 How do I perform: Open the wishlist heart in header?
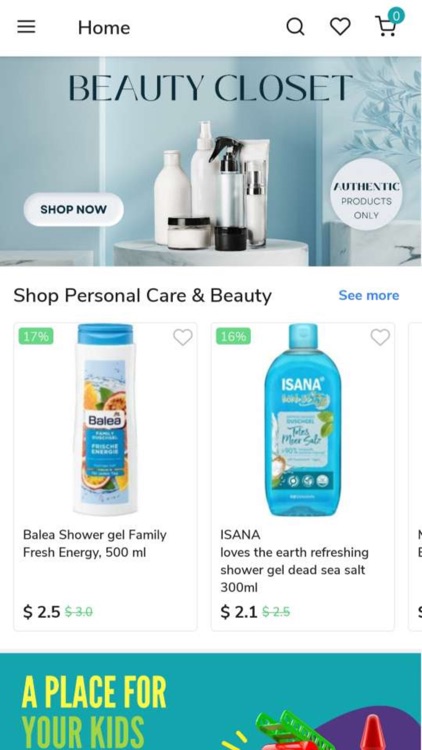coord(340,27)
